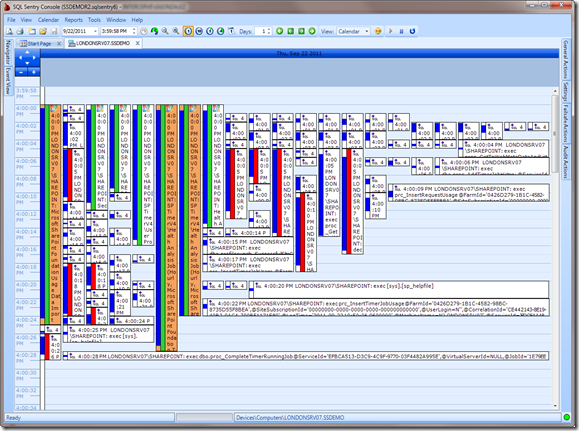Click the green status indicator in status bar
The height and width of the screenshot is (431, 579).
(566, 417)
